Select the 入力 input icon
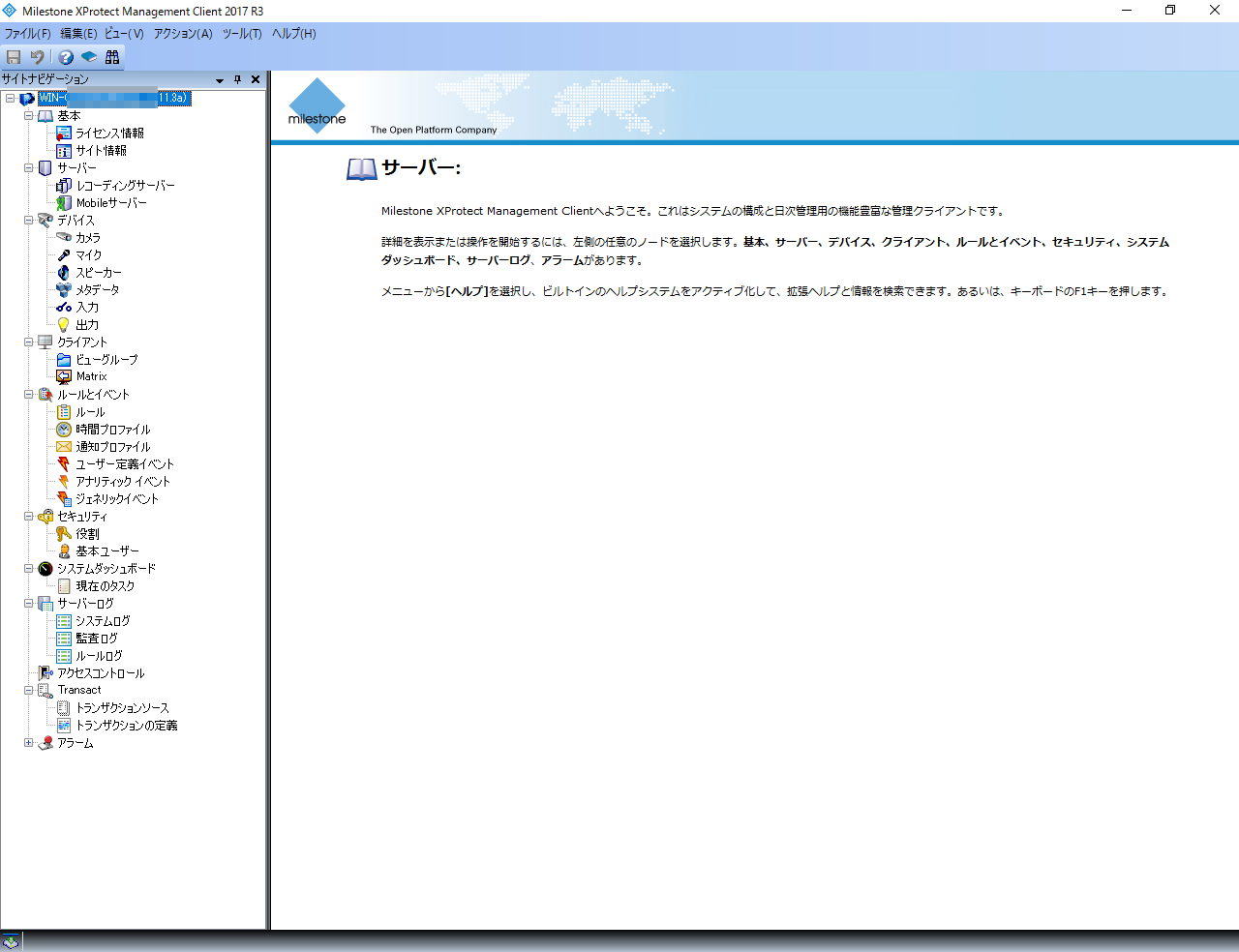The width and height of the screenshot is (1239, 952). pos(64,307)
